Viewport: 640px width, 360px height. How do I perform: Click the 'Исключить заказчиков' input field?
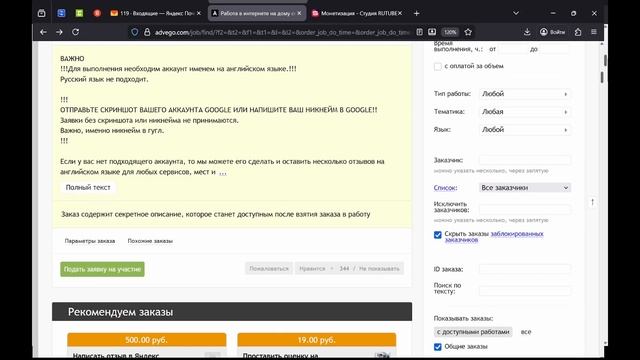(x=525, y=209)
